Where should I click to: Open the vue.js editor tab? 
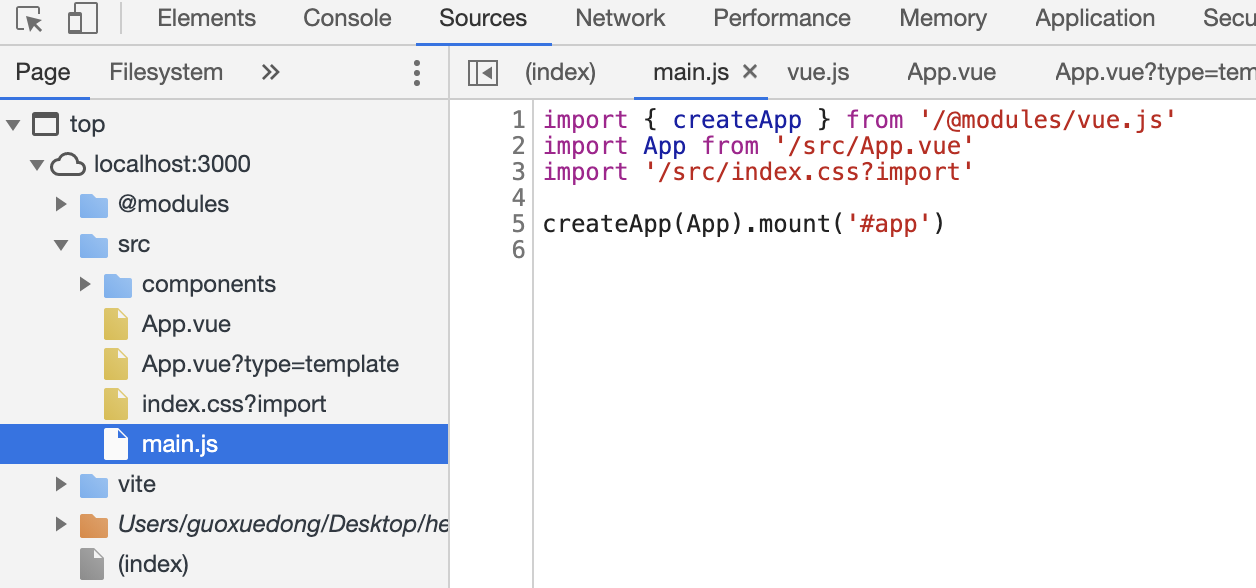(818, 72)
